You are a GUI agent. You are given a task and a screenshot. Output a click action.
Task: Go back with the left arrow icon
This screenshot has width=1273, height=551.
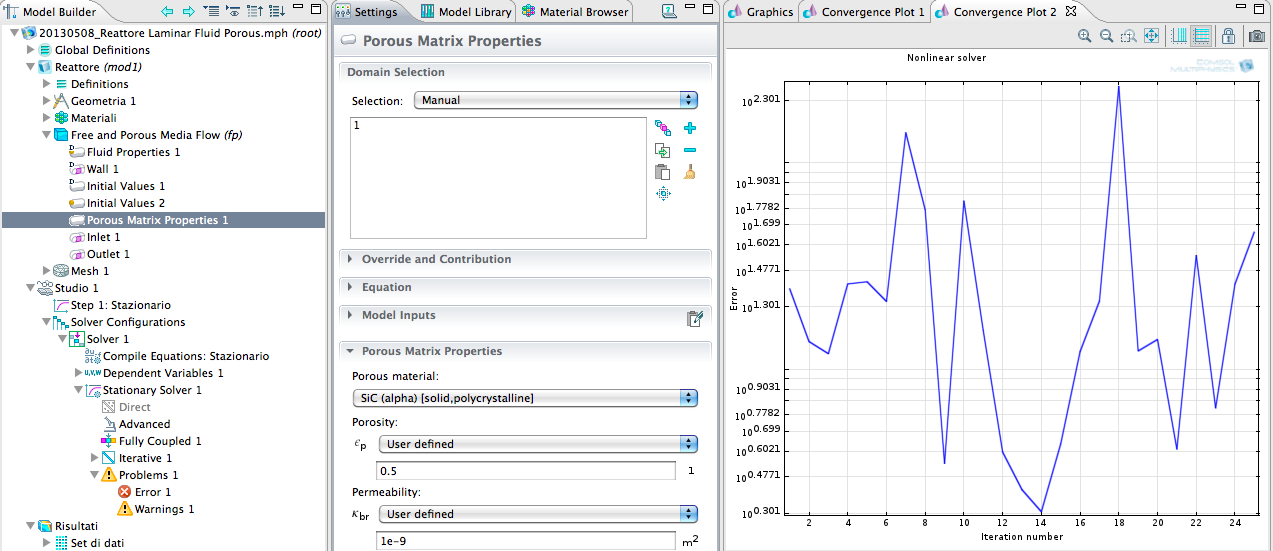coord(167,12)
